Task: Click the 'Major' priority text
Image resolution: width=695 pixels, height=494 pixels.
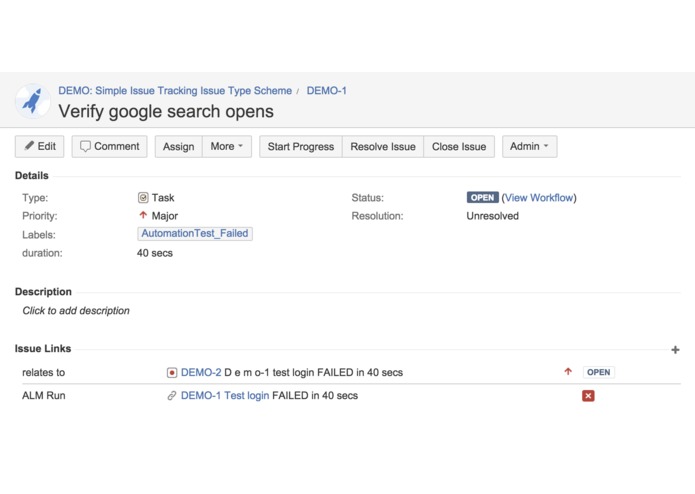Action: [x=164, y=216]
